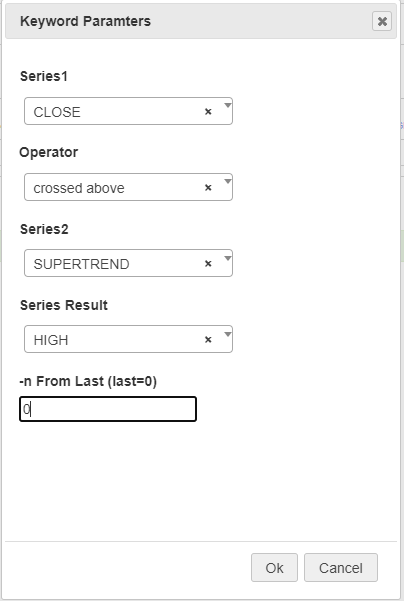The image size is (404, 601).
Task: Confirm with the Ok button
Action: click(274, 568)
